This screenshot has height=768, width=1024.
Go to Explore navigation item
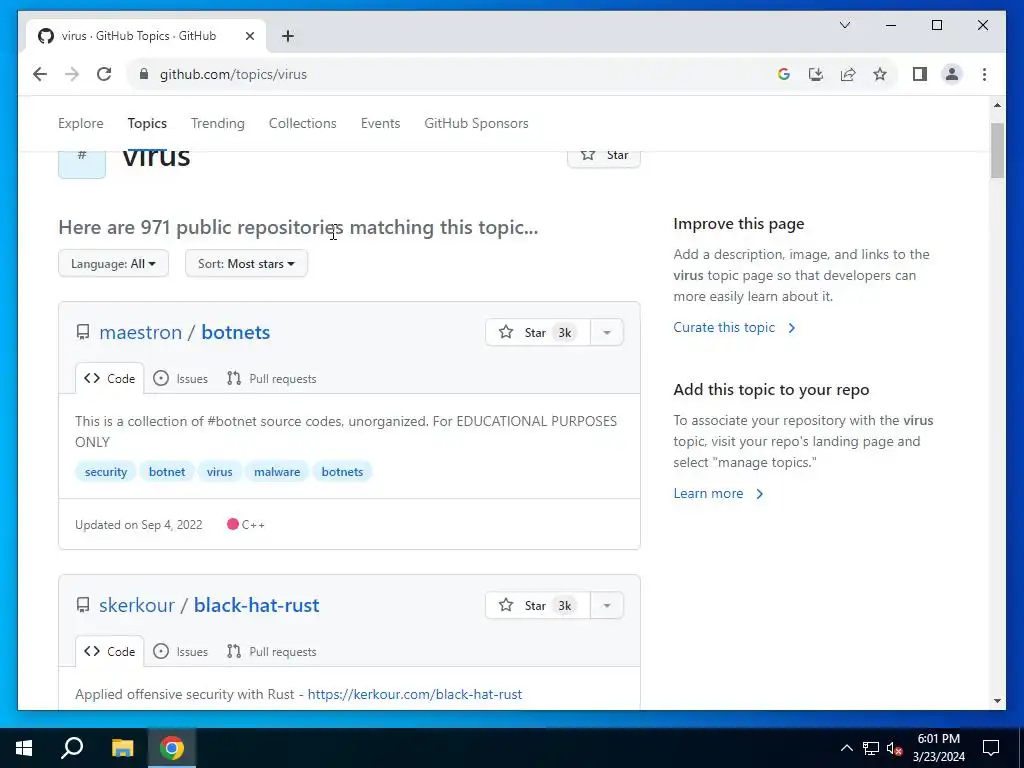[81, 123]
